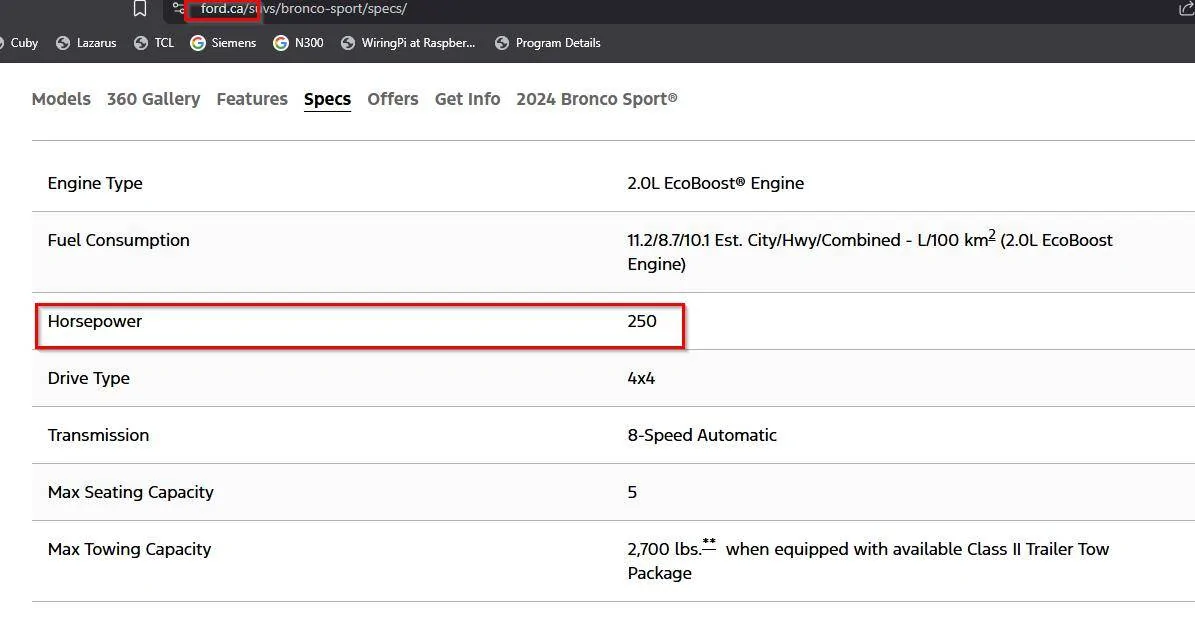Open the Siemens bookmark

[223, 43]
